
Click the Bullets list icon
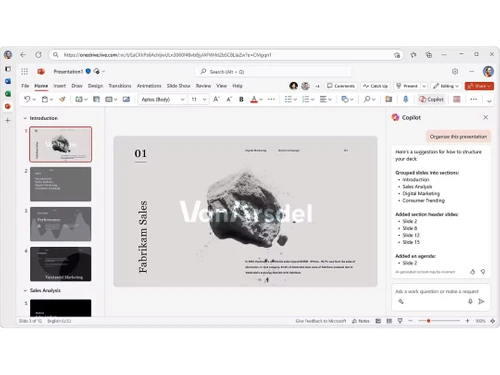click(288, 99)
